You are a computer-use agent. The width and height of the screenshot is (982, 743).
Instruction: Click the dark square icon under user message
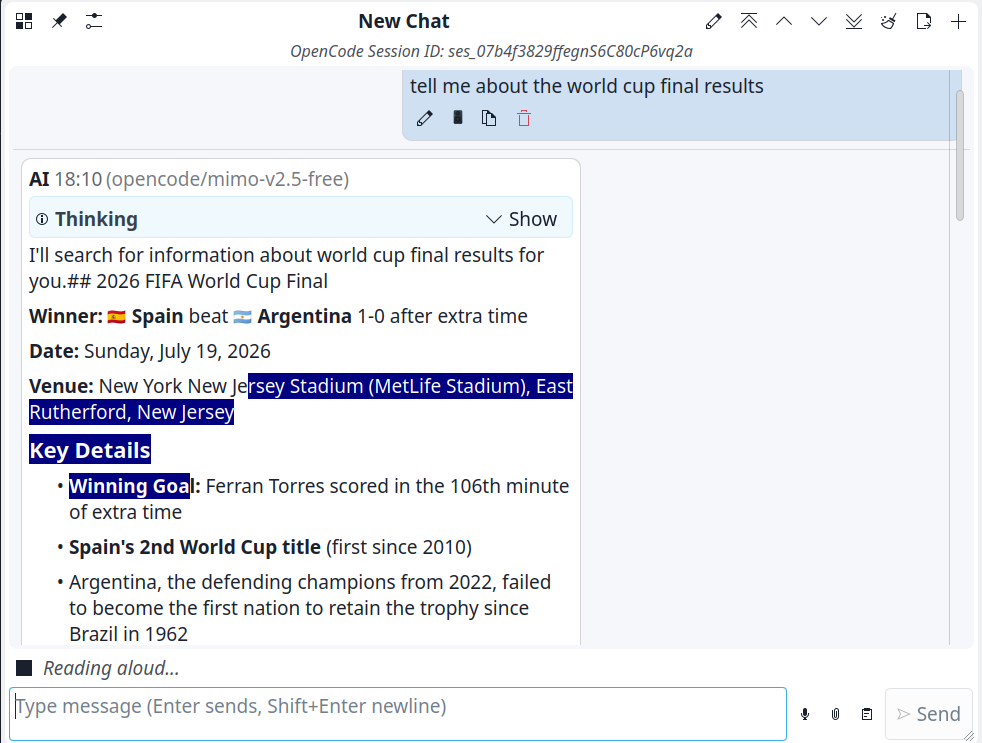(x=458, y=118)
